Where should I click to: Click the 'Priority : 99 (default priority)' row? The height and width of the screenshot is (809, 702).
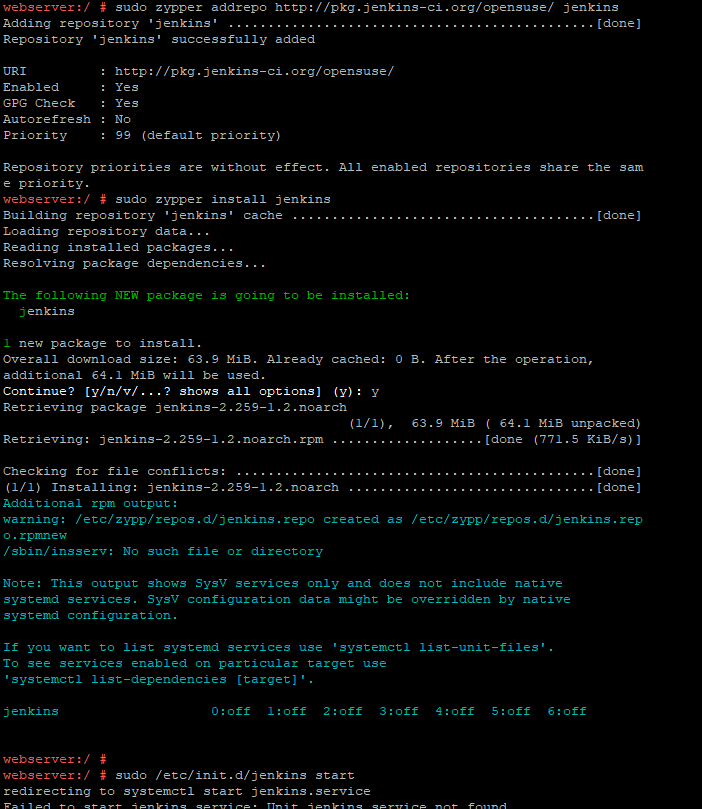pos(142,135)
